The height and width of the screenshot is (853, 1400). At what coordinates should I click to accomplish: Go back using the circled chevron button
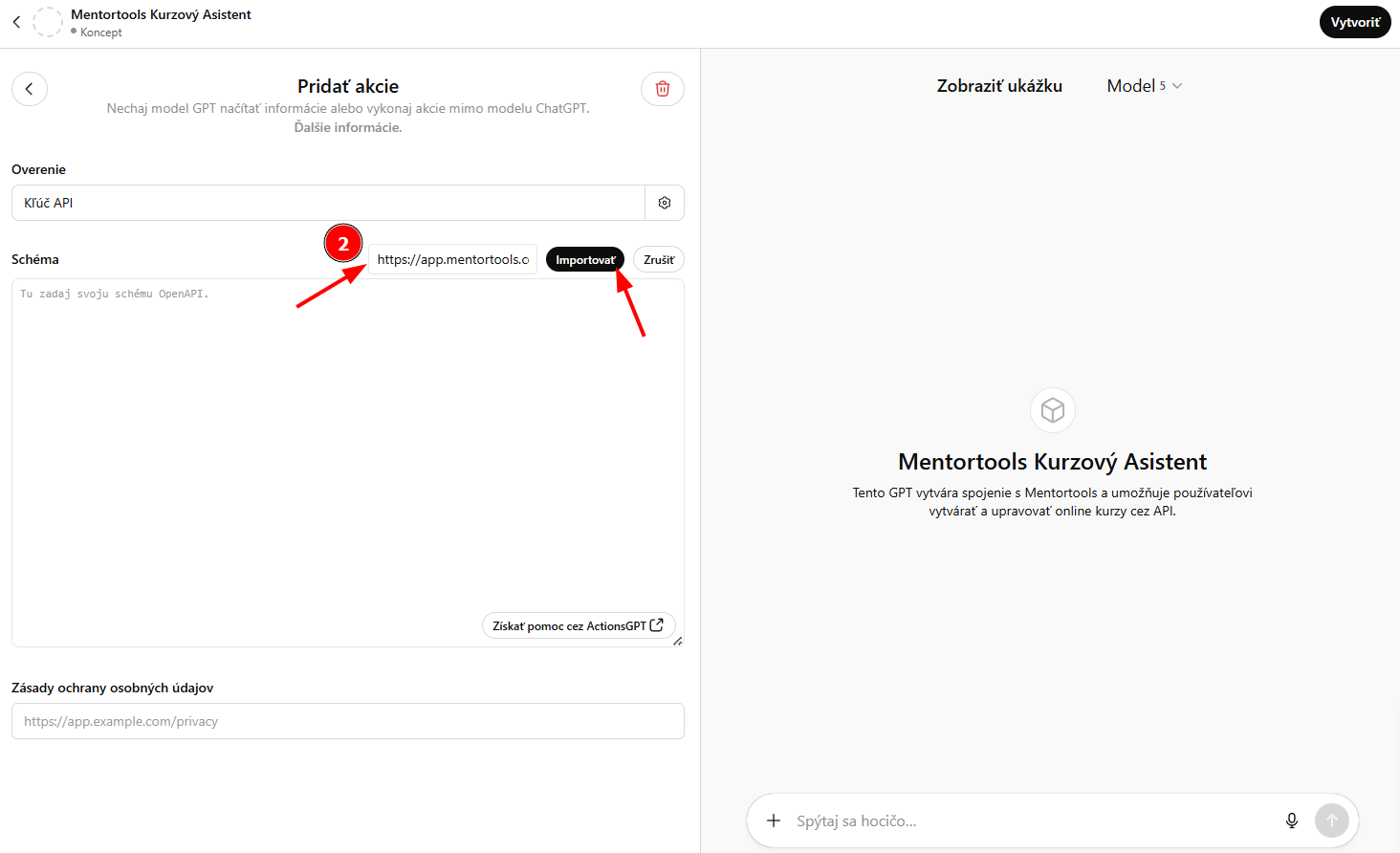tap(30, 89)
